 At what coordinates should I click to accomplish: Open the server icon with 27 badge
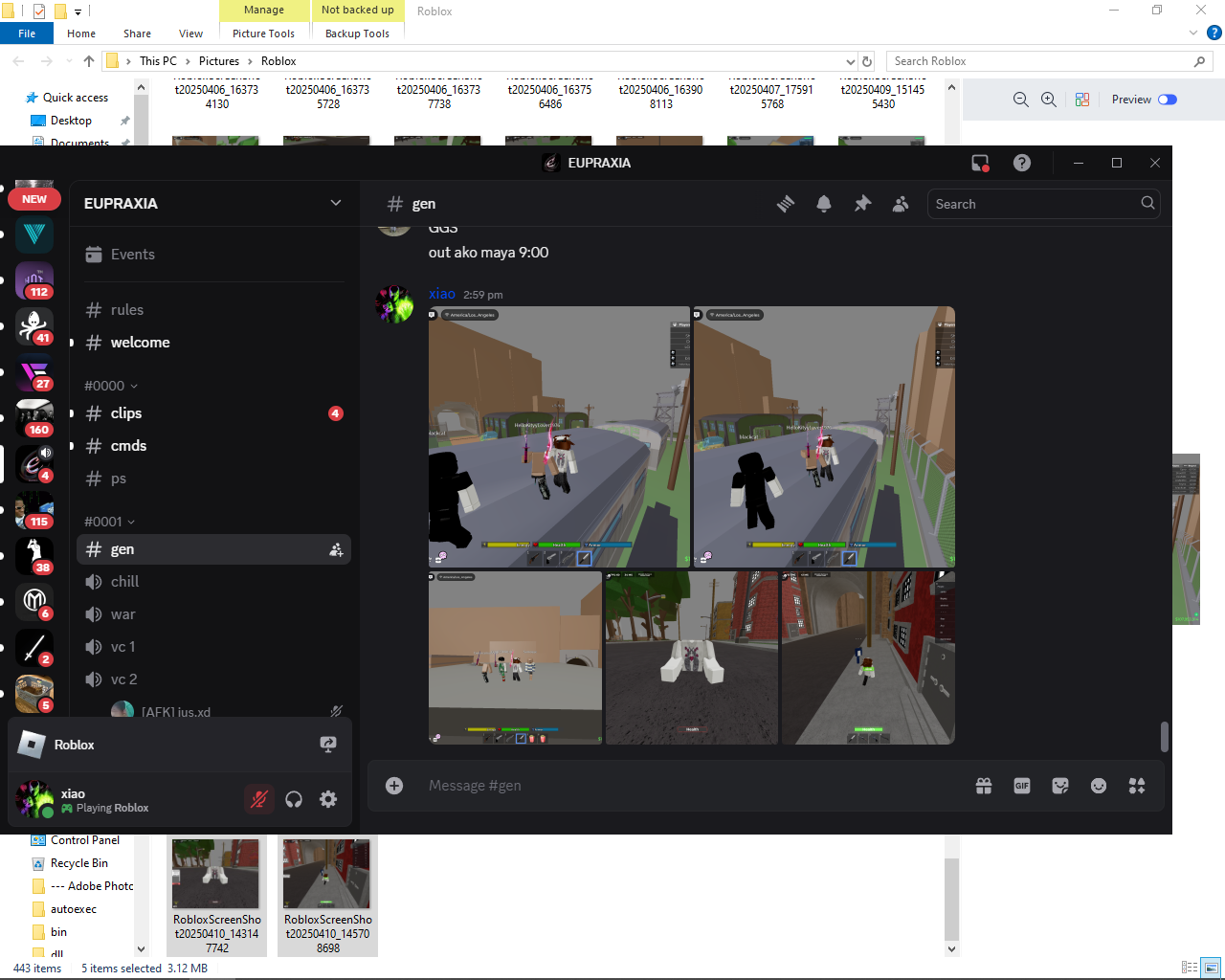point(34,372)
